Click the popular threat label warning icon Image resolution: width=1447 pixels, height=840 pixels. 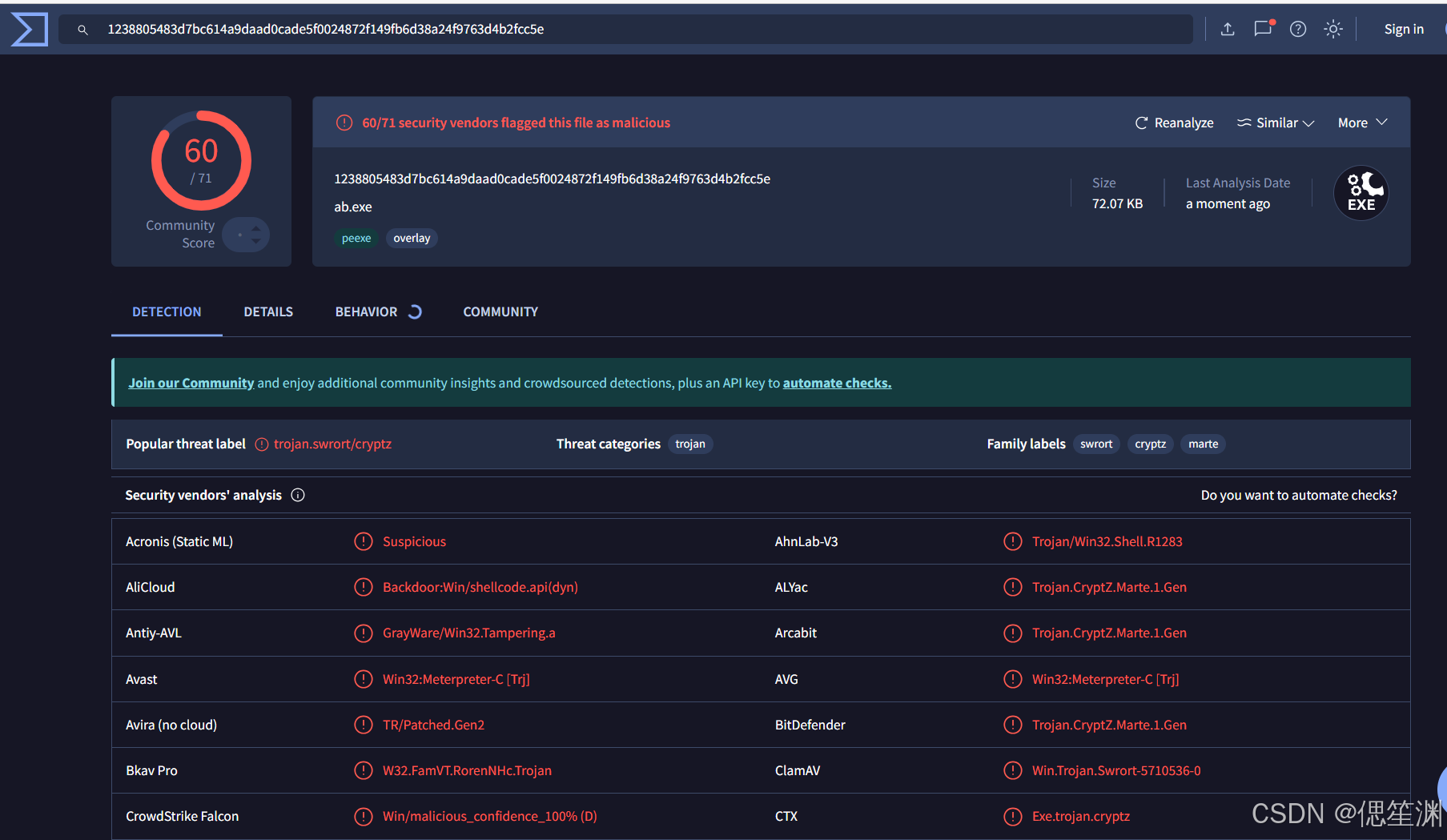click(x=262, y=444)
